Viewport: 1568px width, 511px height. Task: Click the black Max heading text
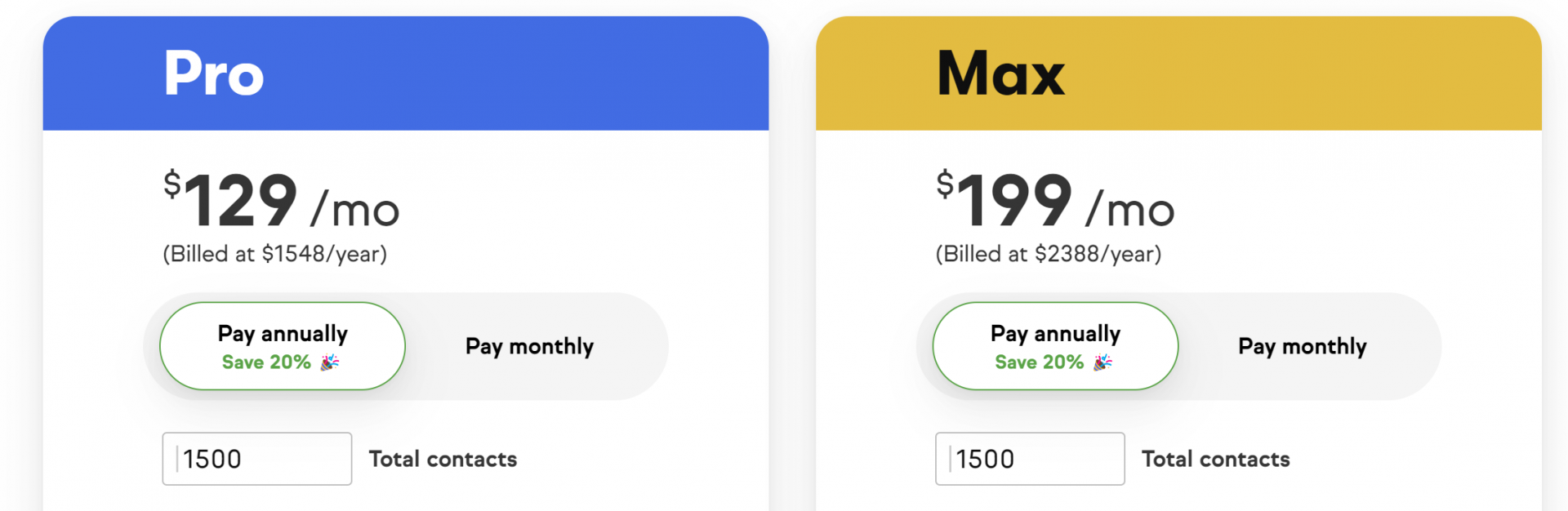1001,73
